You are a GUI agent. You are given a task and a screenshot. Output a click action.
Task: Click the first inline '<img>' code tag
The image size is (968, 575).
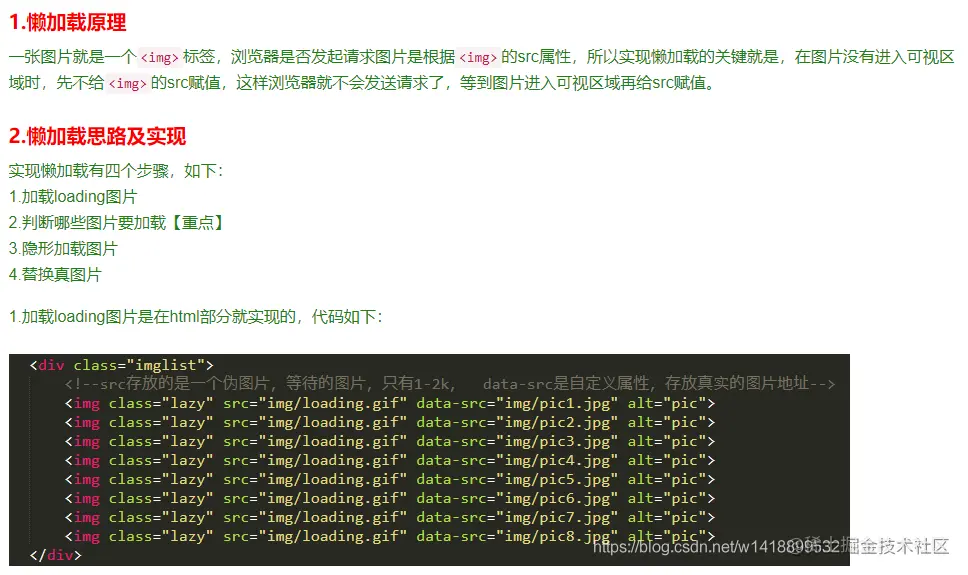coord(159,57)
